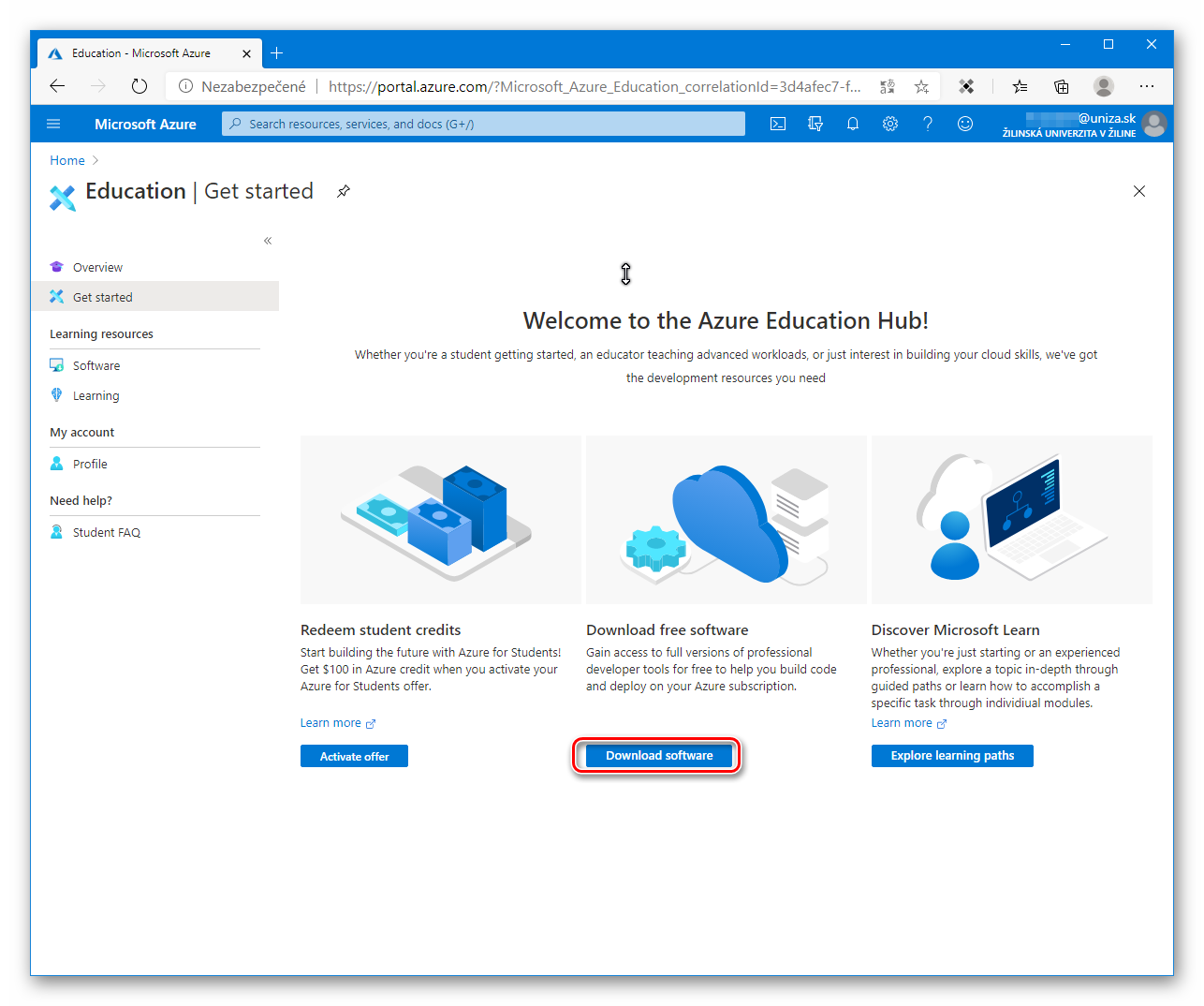Open the notifications bell
The width and height of the screenshot is (1204, 1006).
point(852,123)
